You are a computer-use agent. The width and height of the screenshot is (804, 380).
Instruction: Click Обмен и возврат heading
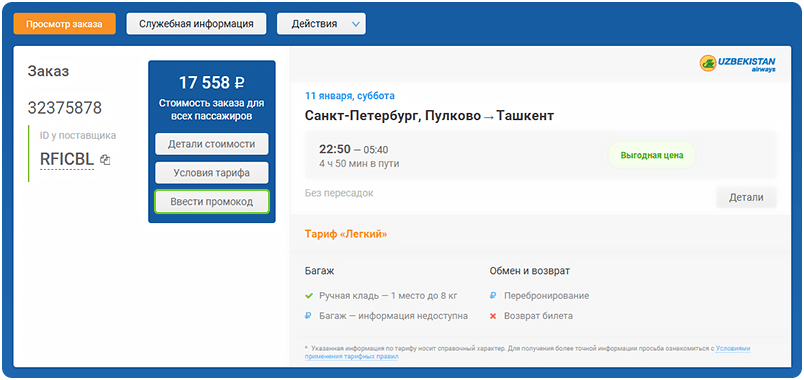pyautogui.click(x=530, y=270)
